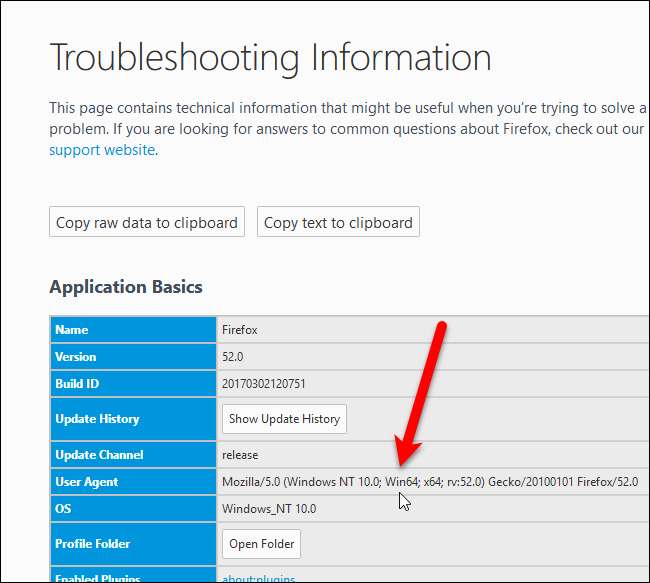
Task: Click Copy text to clipboard button
Action: 338,222
